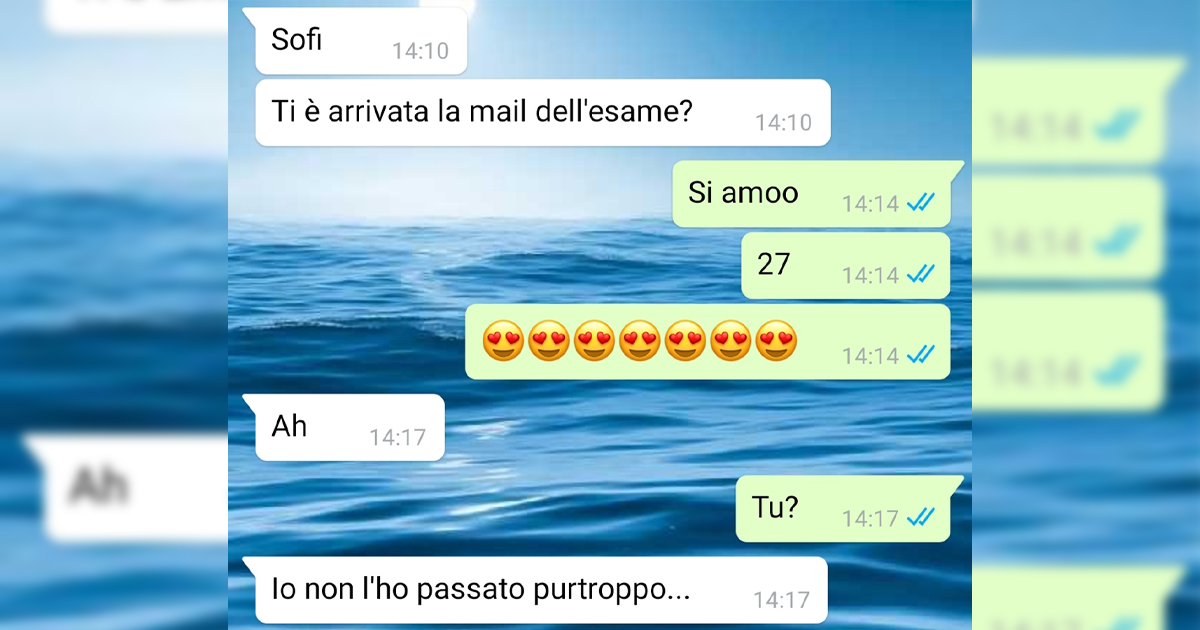Select the '27' message bubble
This screenshot has height=630, width=1200.
tap(845, 265)
